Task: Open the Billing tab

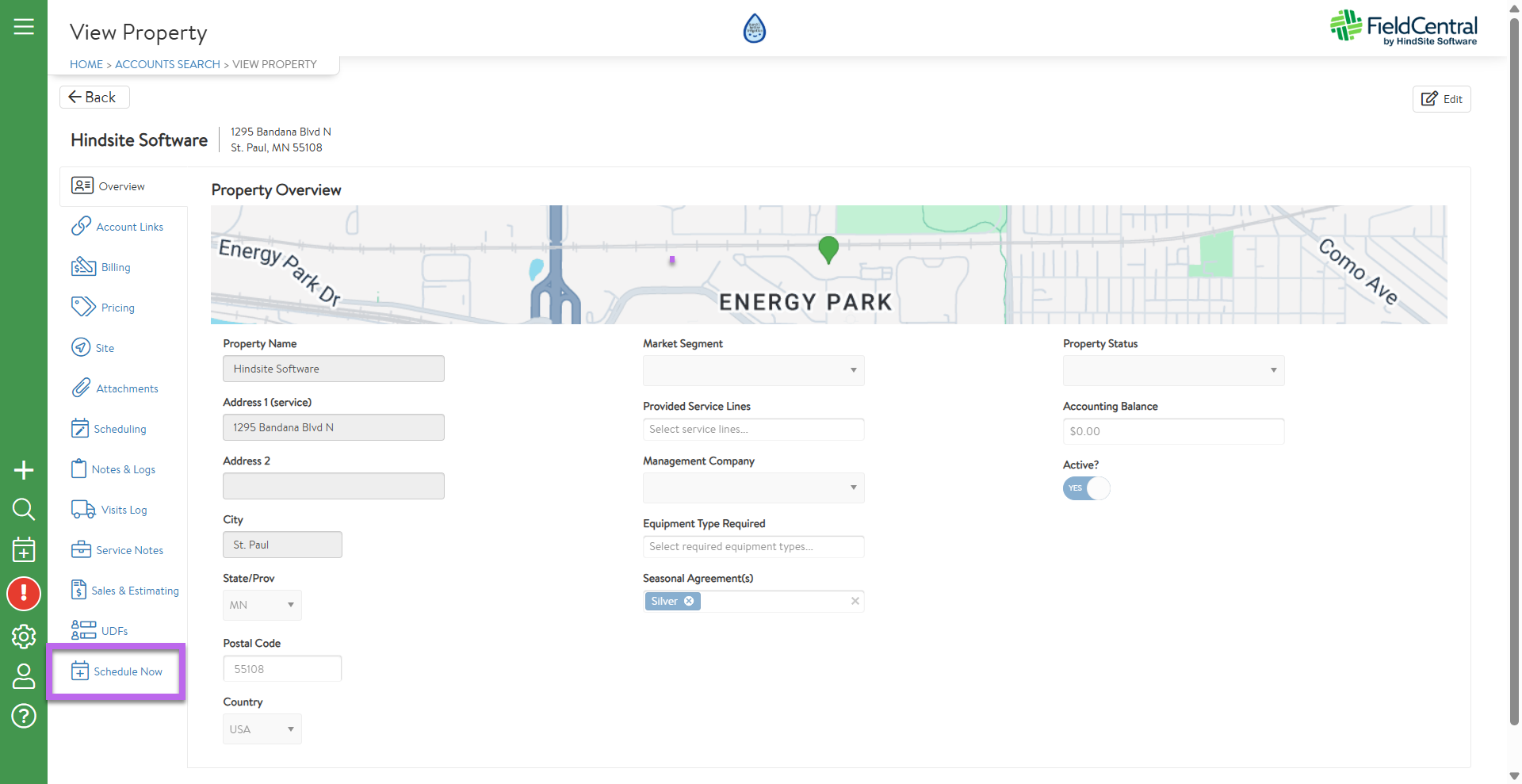Action: [x=115, y=267]
